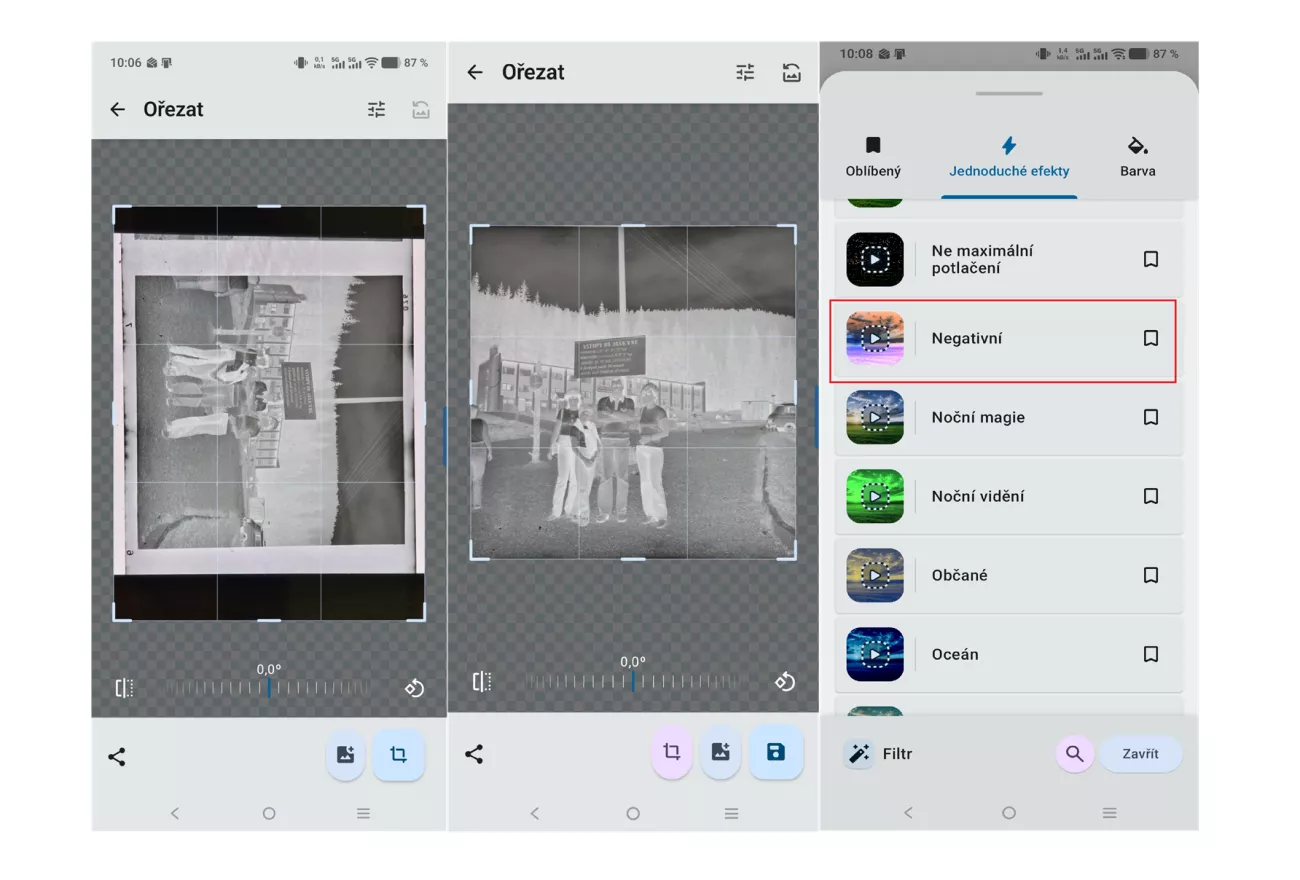Switch to the Oblíbený tab
The height and width of the screenshot is (880, 1300).
[x=873, y=158]
